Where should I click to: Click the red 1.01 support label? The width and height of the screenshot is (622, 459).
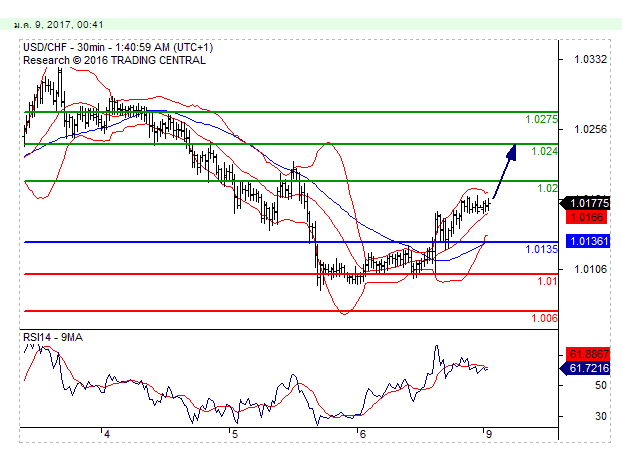[547, 281]
